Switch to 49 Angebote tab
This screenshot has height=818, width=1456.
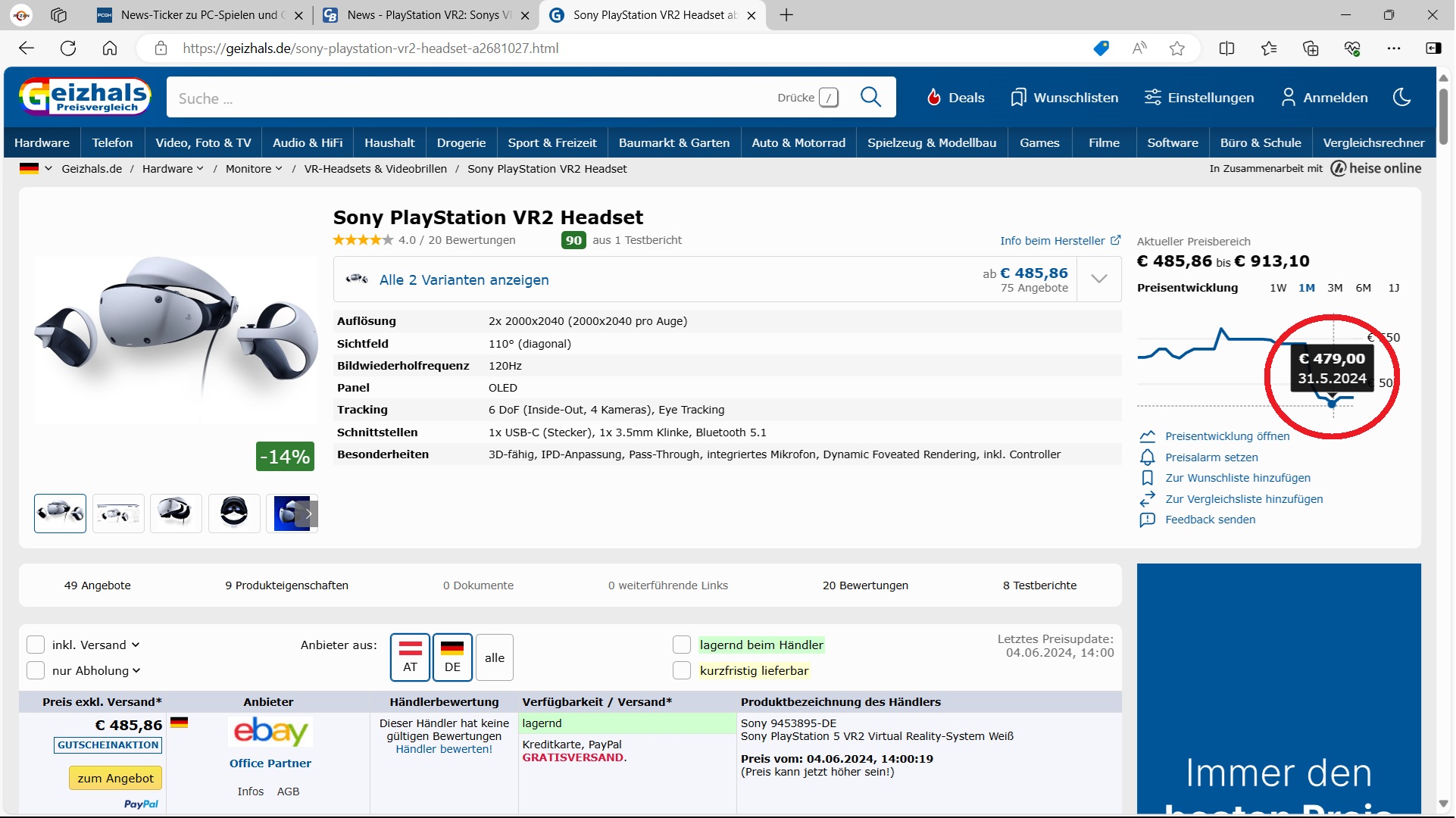[x=98, y=585]
